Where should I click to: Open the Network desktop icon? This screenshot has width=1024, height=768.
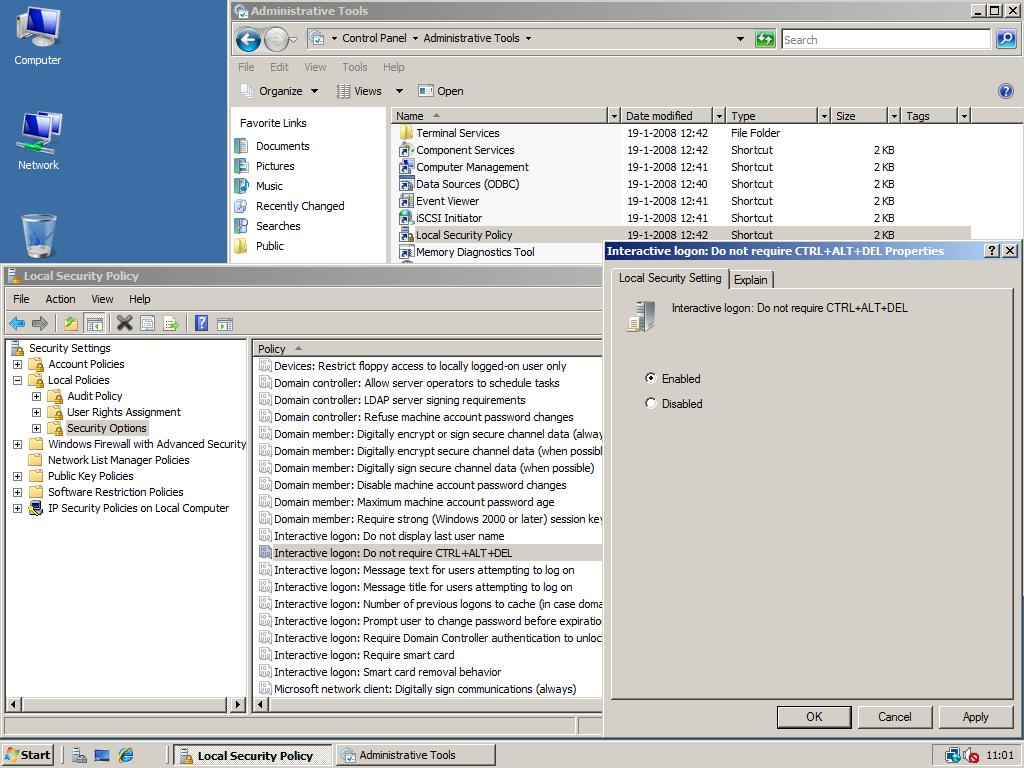point(38,141)
